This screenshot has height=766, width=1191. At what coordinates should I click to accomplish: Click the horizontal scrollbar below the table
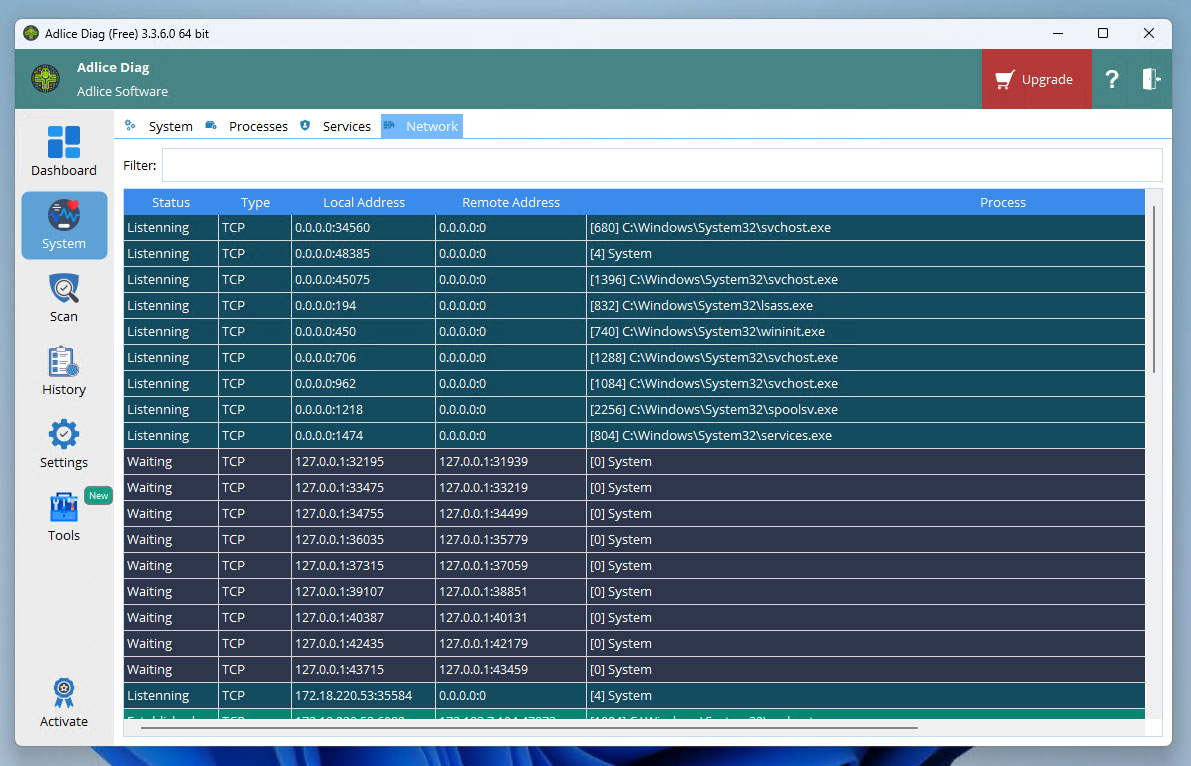(x=528, y=728)
